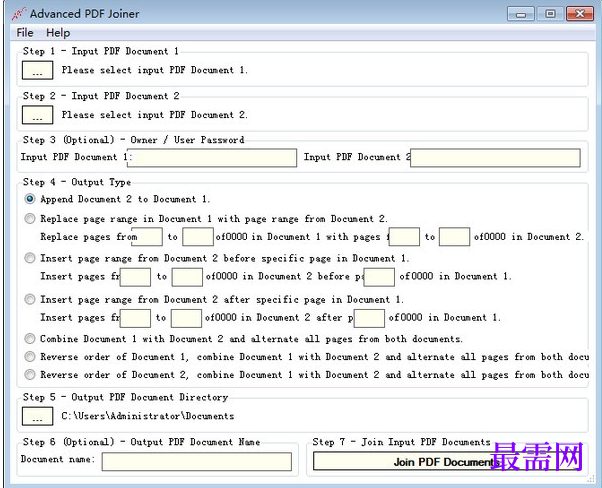Click Insert-before pages start field
Screen dimensions: 602x488
click(135, 277)
